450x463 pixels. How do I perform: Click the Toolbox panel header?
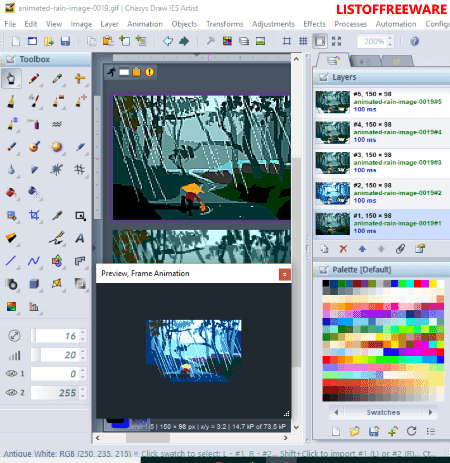[x=46, y=59]
